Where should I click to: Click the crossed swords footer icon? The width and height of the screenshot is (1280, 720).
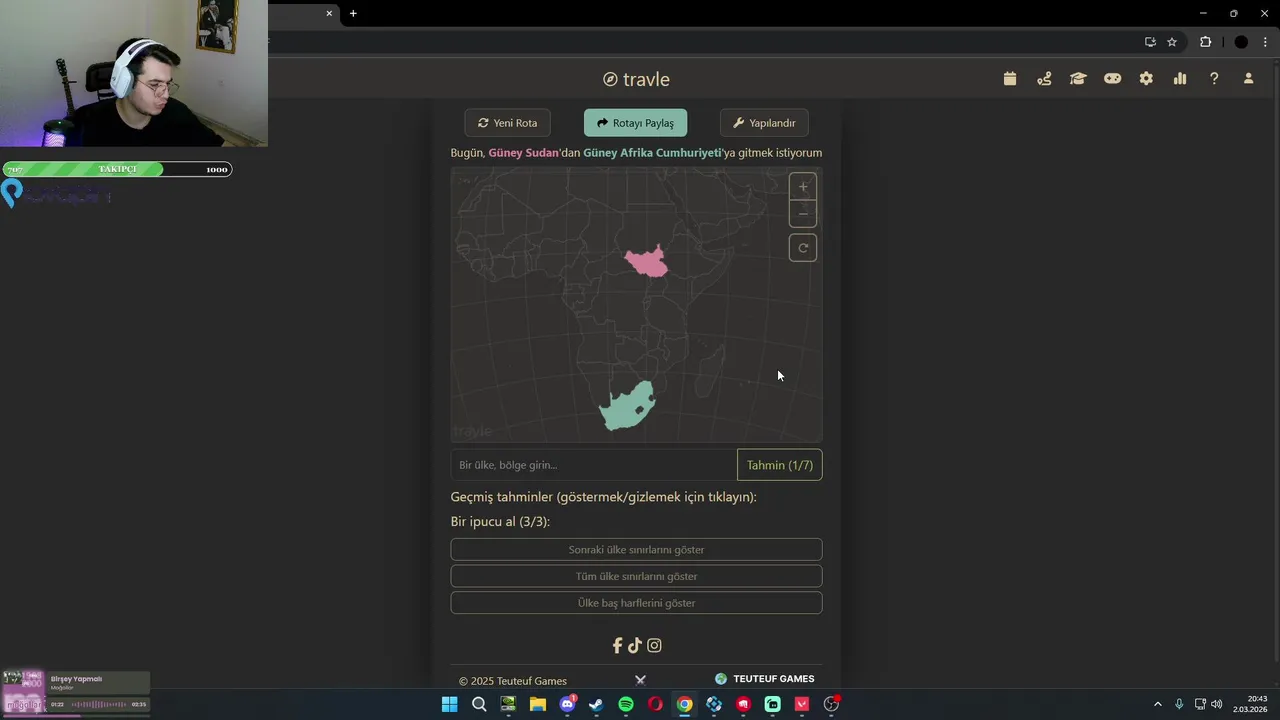coord(640,680)
